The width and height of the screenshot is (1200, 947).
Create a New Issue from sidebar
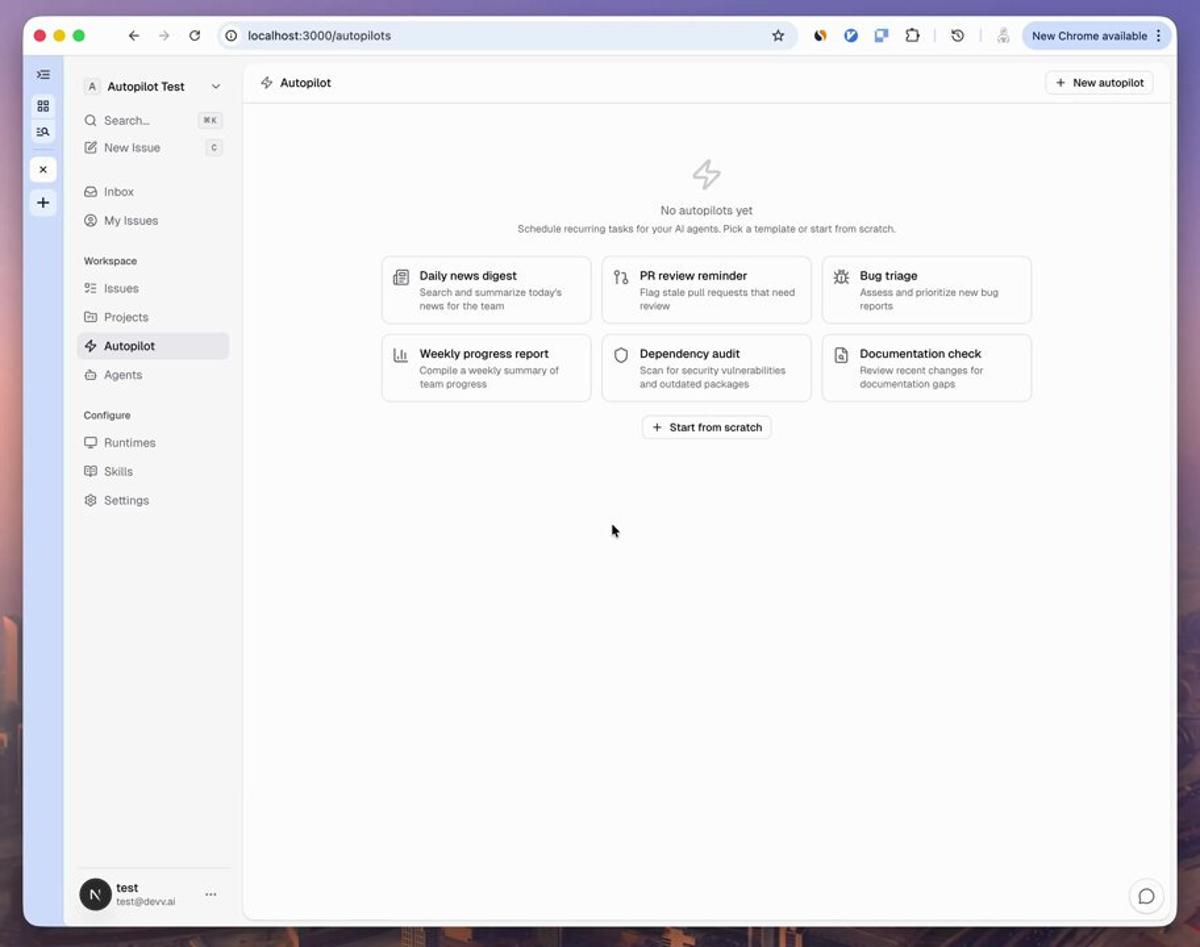[153, 148]
